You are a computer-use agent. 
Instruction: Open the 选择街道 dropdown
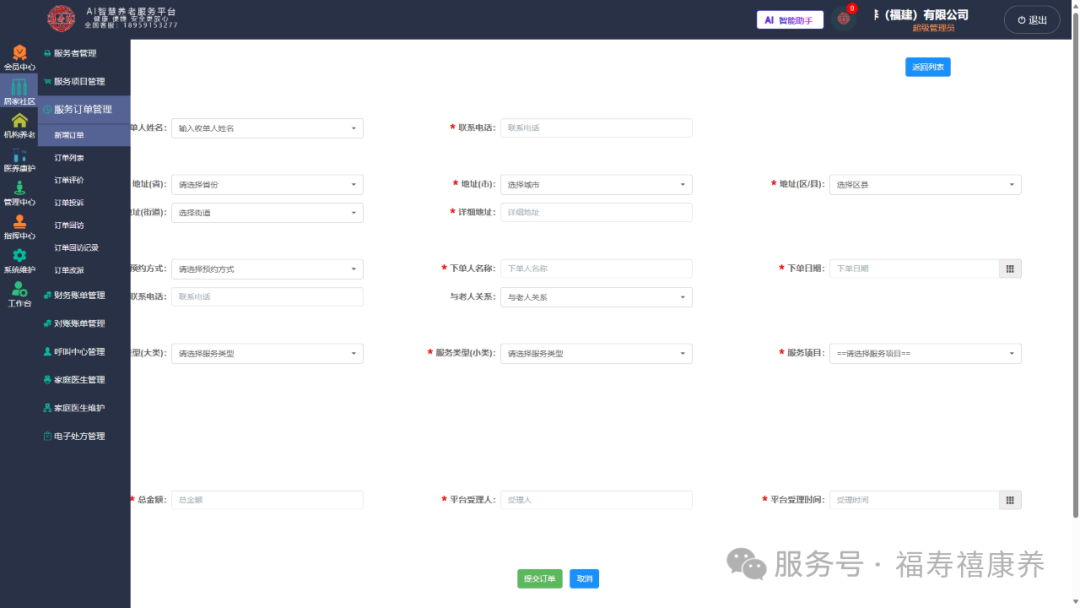(x=267, y=213)
